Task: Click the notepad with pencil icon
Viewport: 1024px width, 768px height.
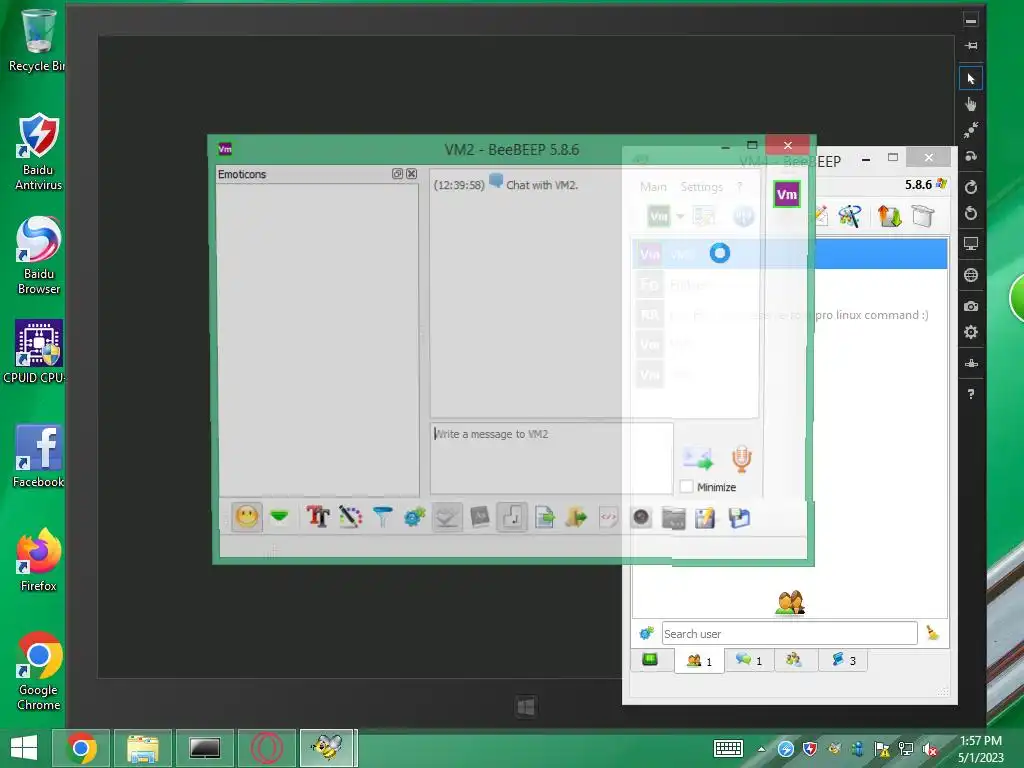Action: [705, 518]
